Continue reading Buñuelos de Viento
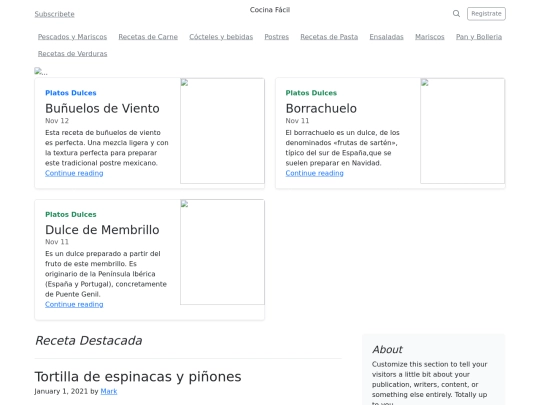 (x=74, y=173)
